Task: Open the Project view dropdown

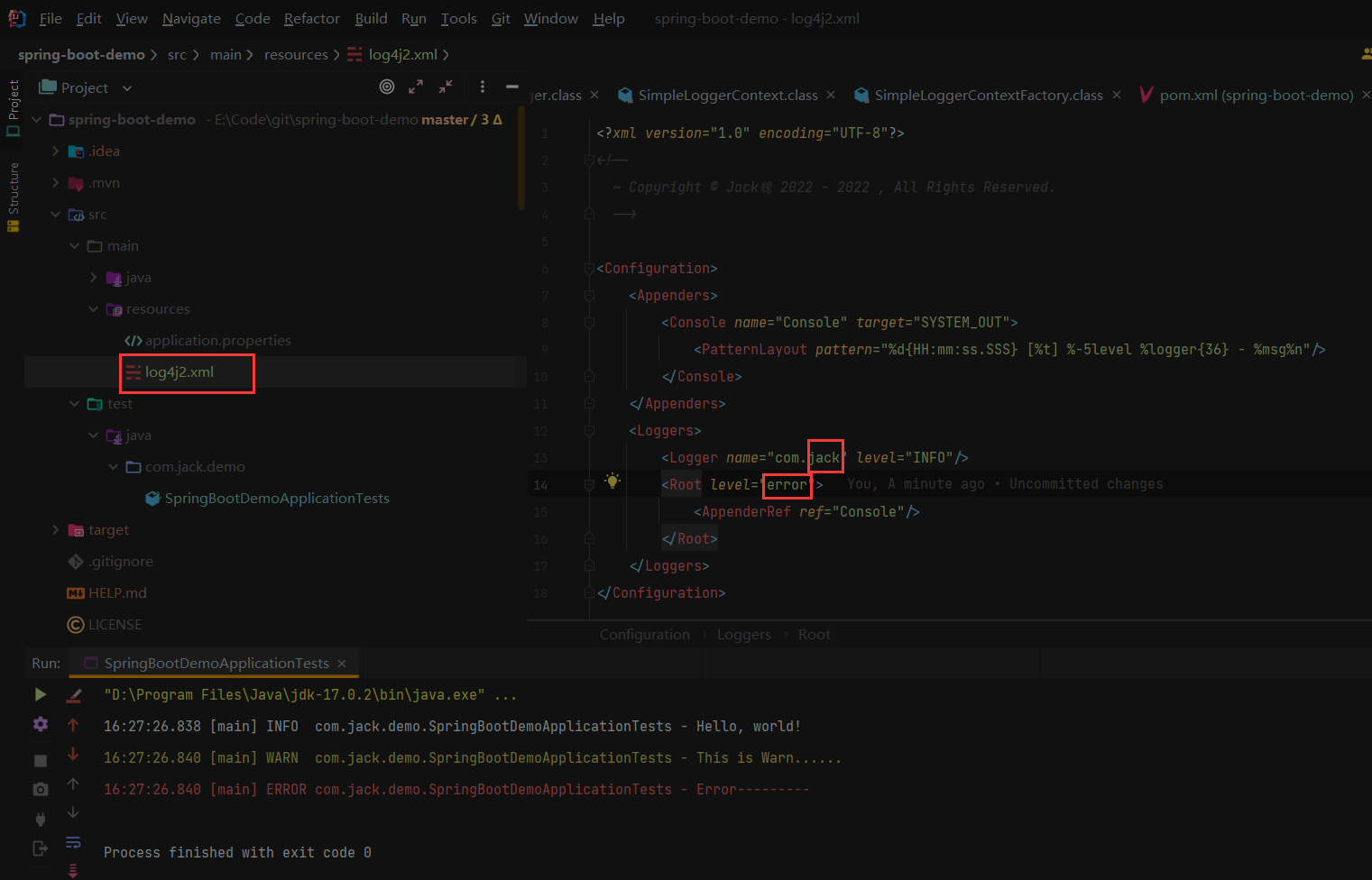Action: [127, 88]
